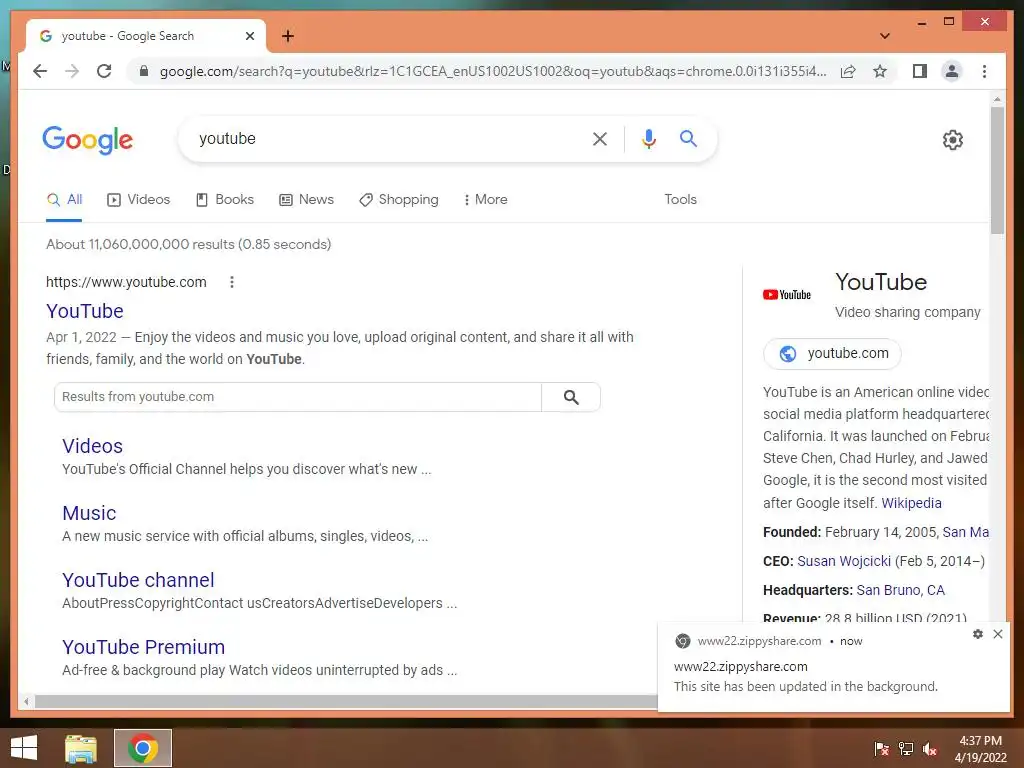Open a new tab with the plus button
1024x768 pixels.
[x=288, y=36]
